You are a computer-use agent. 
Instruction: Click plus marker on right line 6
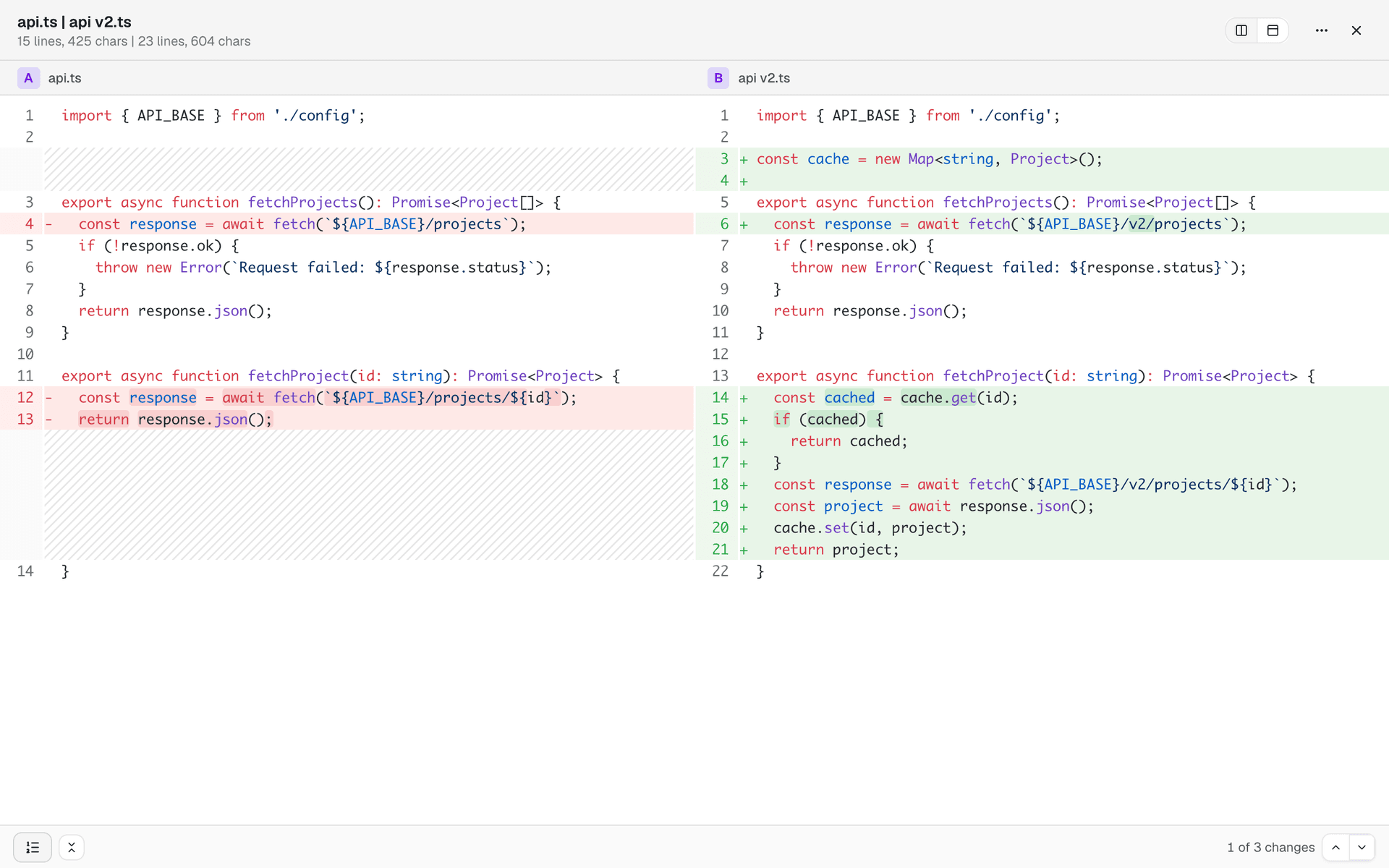tap(744, 224)
